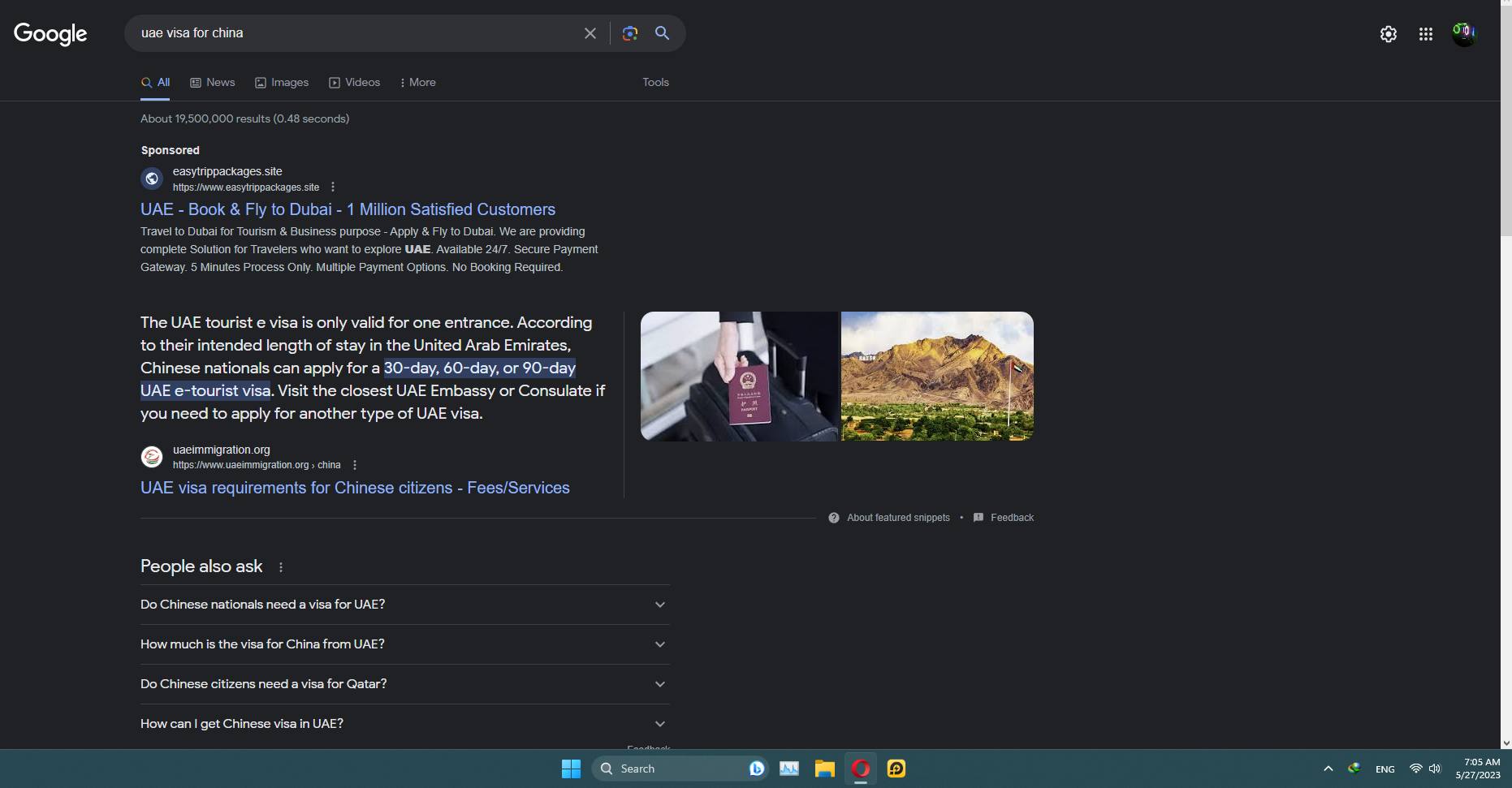Expand 'Do Chinese nationals need a visa for UAE?'
1512x788 pixels.
click(404, 605)
